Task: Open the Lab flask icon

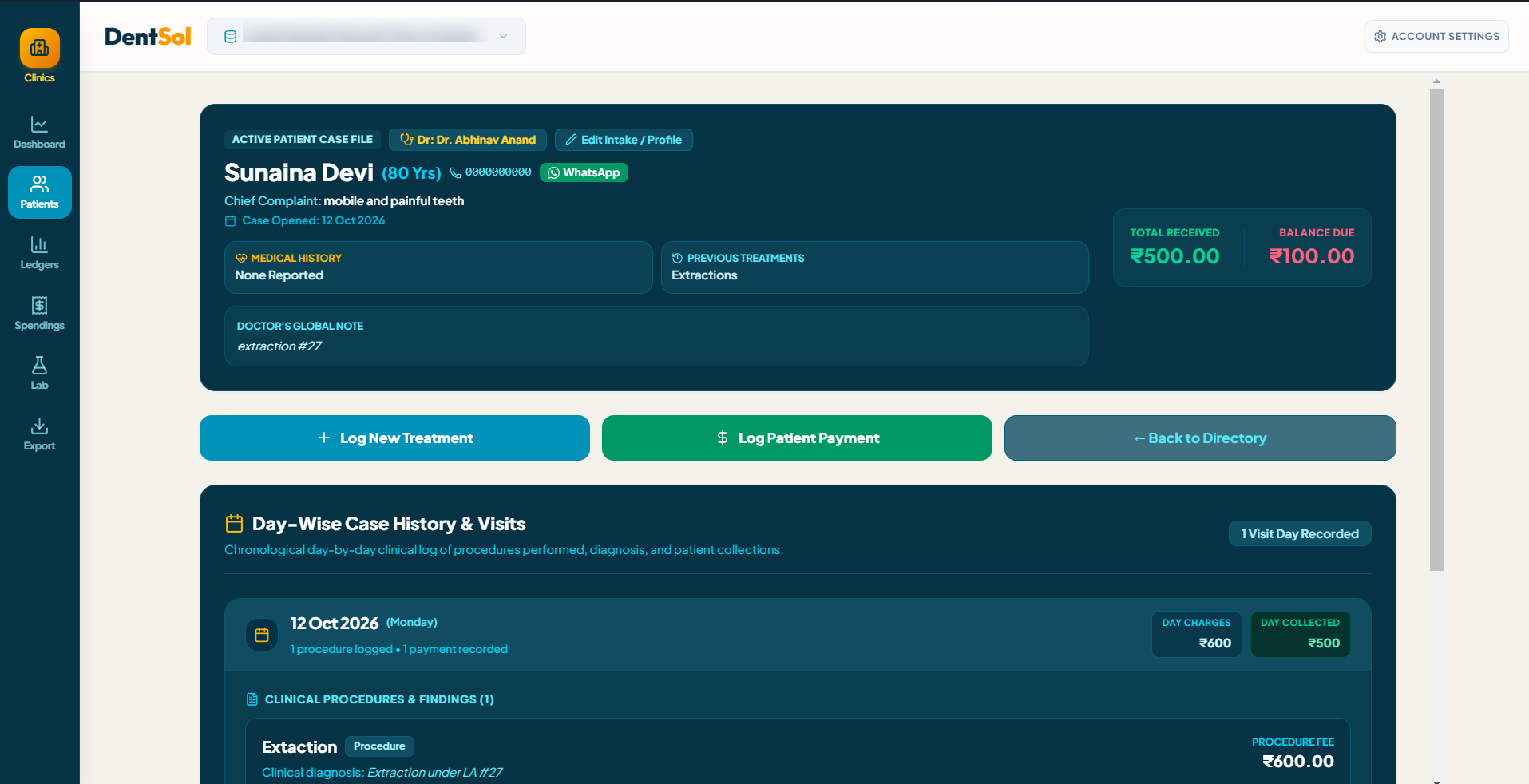Action: coord(39,365)
